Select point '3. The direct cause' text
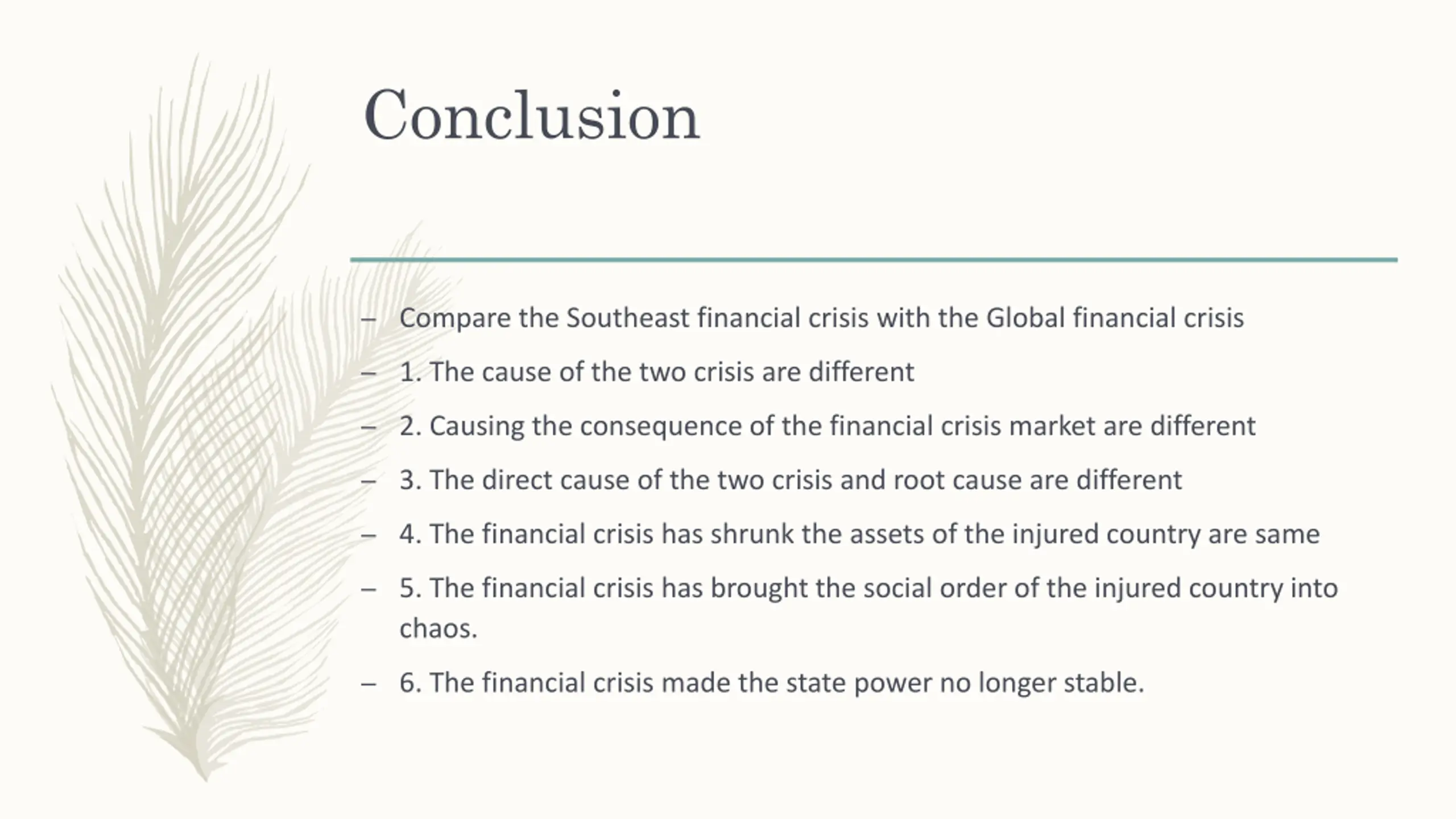 [x=791, y=480]
